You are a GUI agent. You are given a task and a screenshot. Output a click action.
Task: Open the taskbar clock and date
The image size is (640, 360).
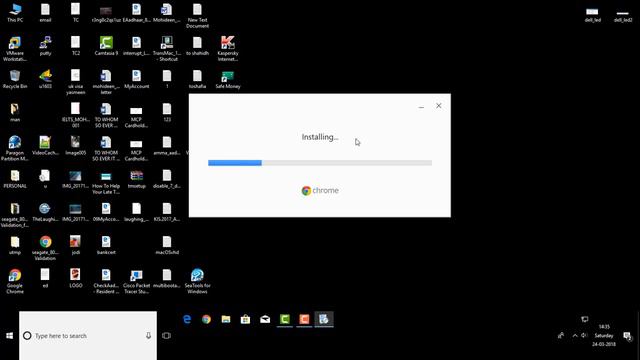click(x=604, y=336)
